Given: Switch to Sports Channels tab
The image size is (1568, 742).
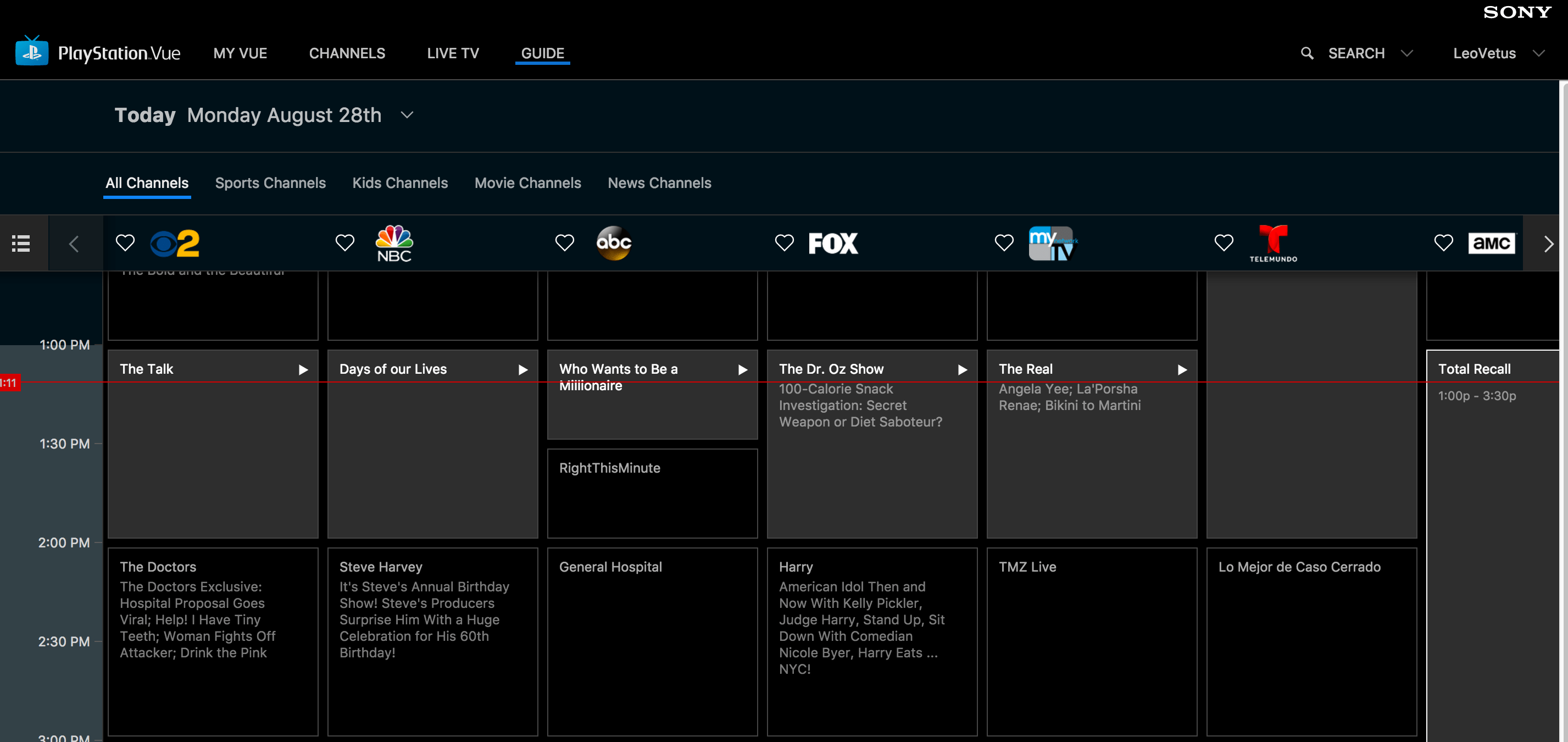Looking at the screenshot, I should click(270, 182).
